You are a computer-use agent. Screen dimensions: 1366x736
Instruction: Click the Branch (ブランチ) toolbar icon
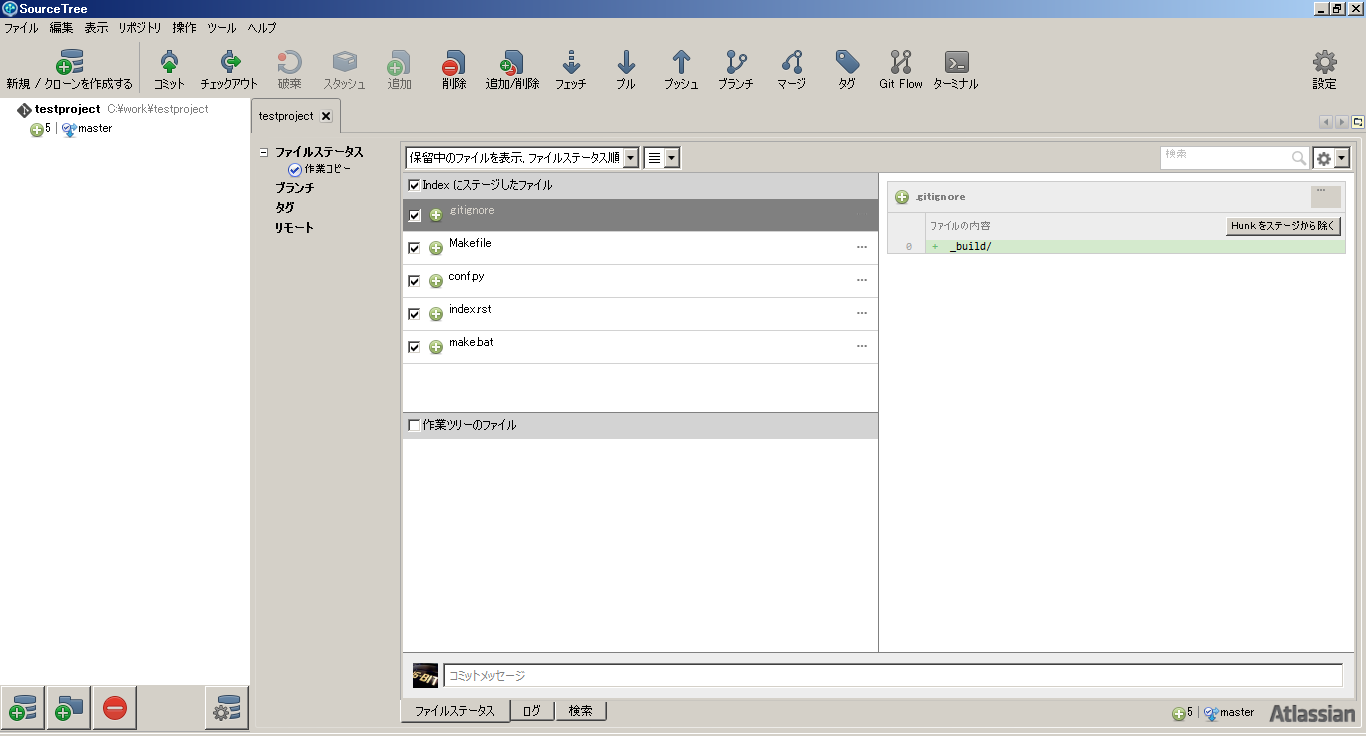pos(735,63)
